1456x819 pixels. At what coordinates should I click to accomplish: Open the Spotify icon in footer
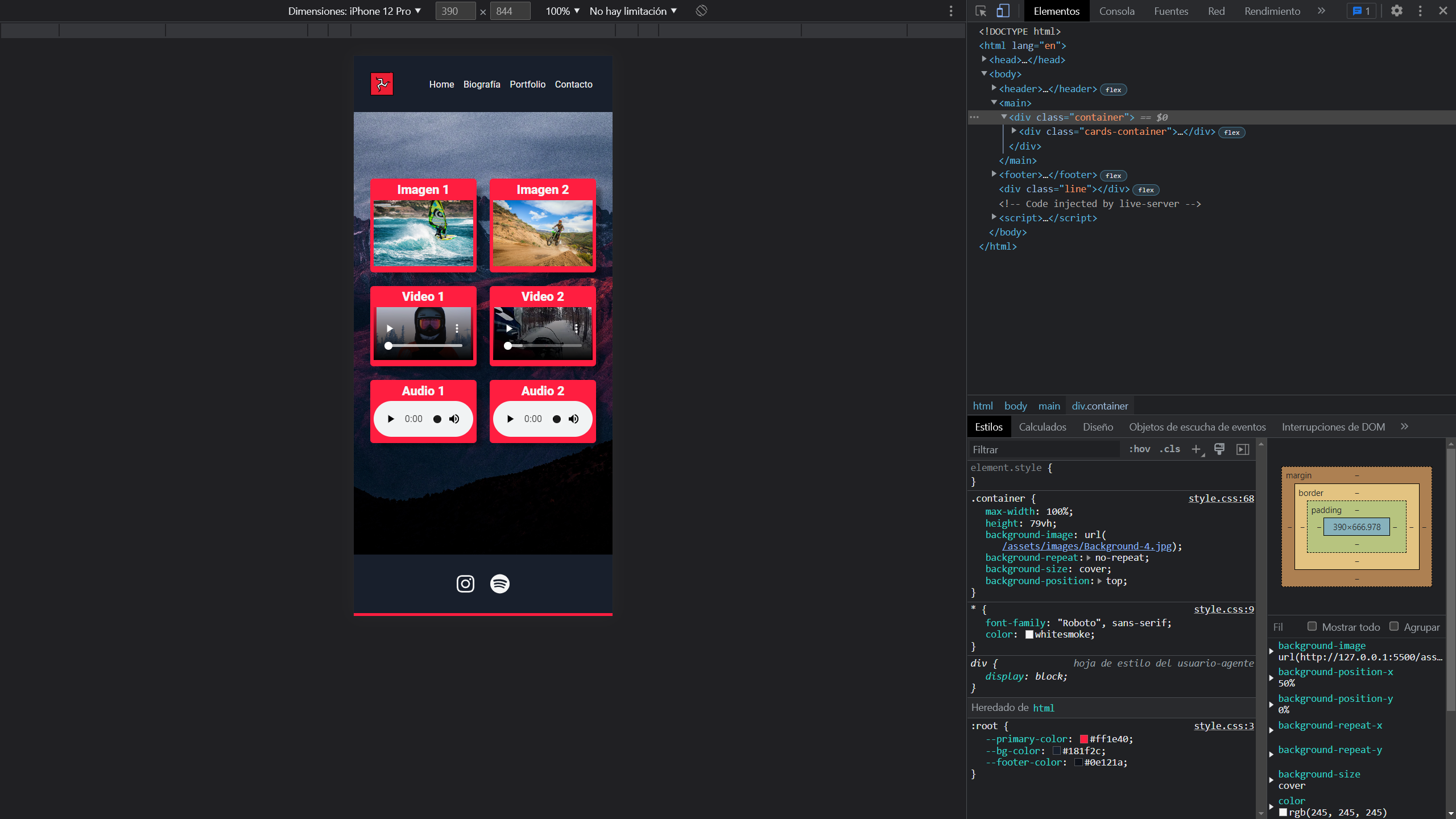(x=500, y=584)
